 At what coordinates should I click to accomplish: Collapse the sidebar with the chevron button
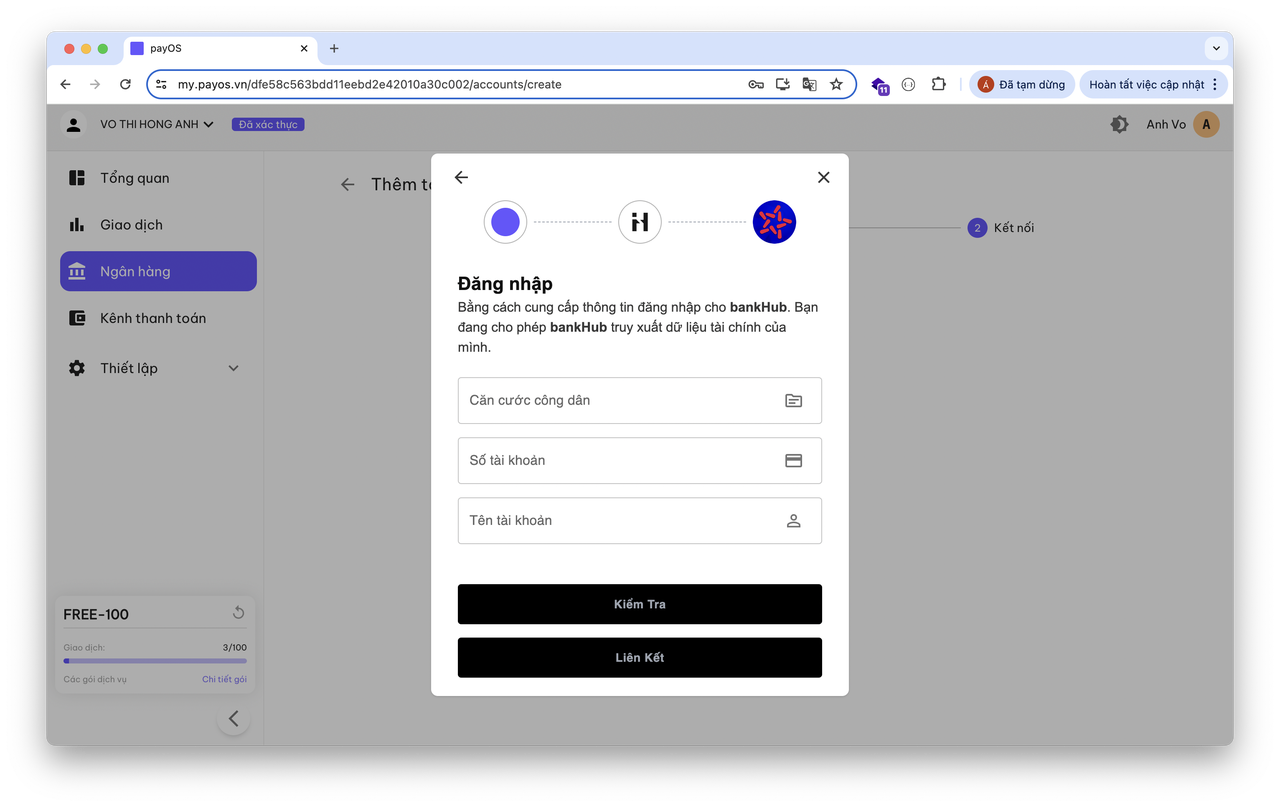point(233,718)
